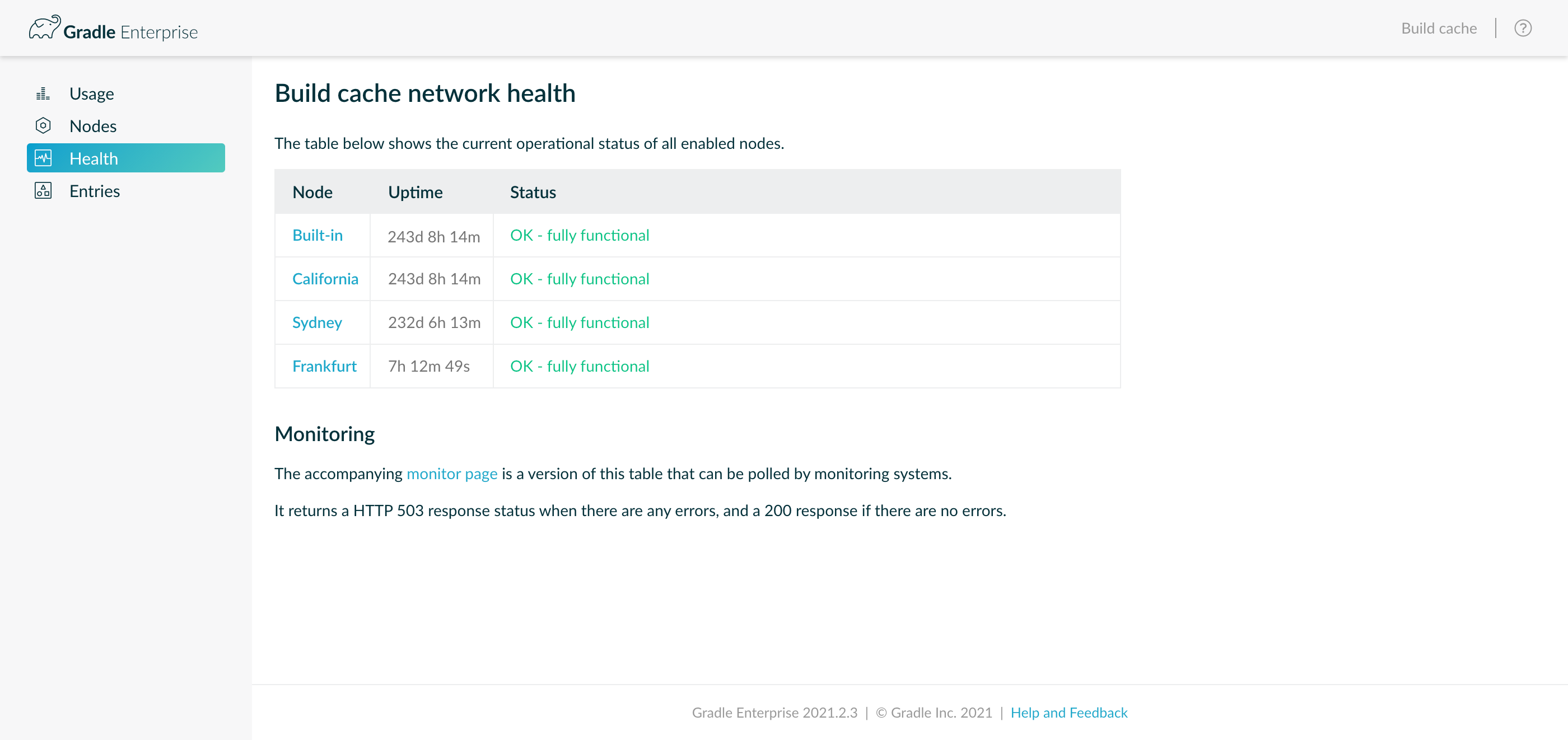The image size is (1568, 740).
Task: Open the Frankfurt node details
Action: [x=324, y=366]
